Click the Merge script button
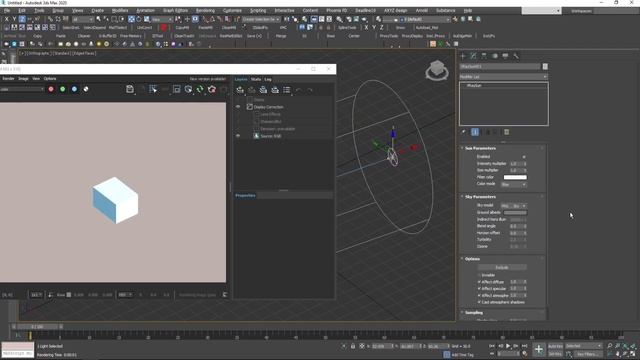640x360 pixels. click(x=281, y=36)
